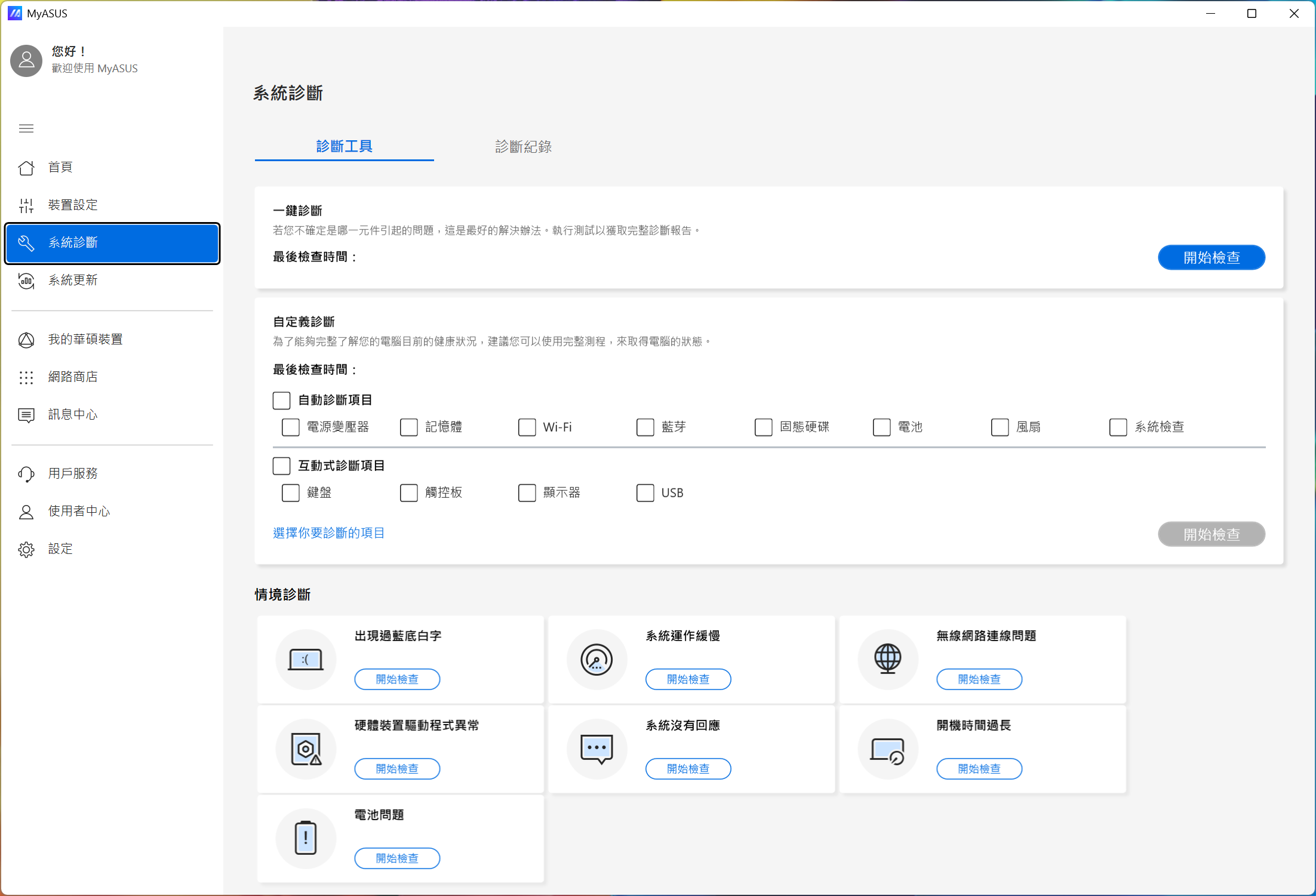Tick the 鍵盤 keyboard checkbox
The width and height of the screenshot is (1316, 896).
(x=291, y=493)
